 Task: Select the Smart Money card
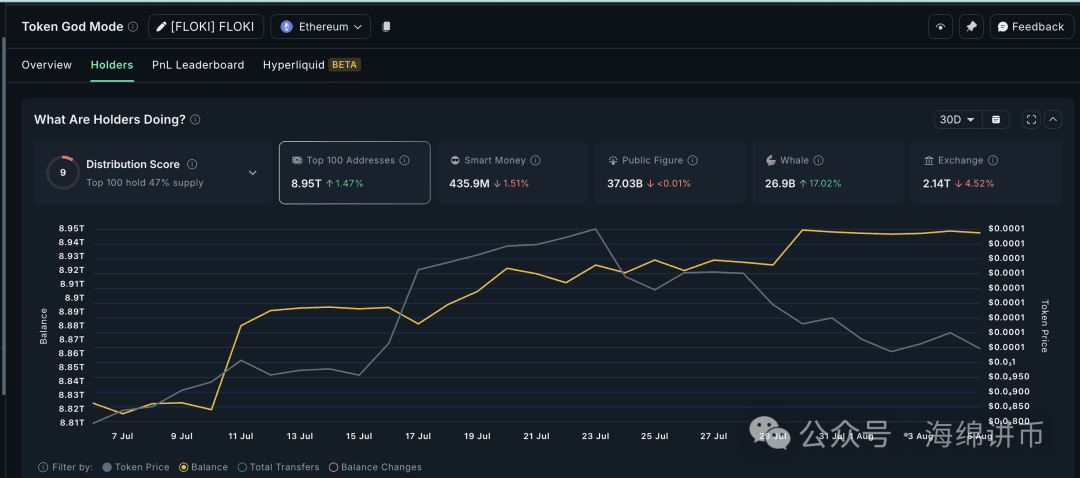(512, 172)
